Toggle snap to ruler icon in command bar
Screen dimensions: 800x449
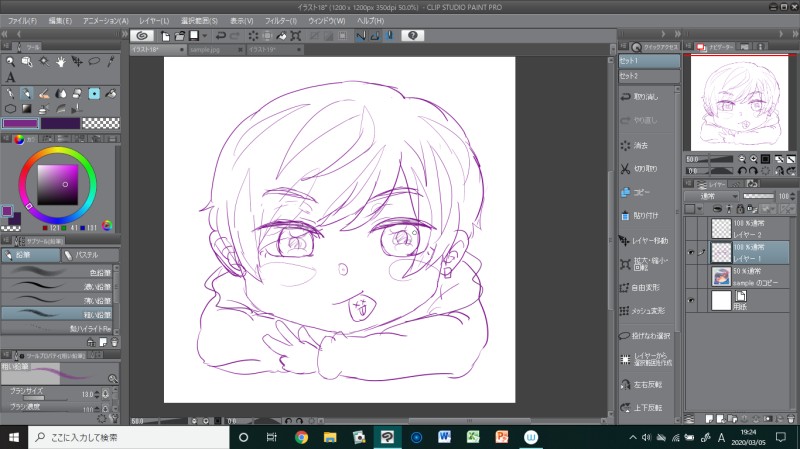(361, 36)
